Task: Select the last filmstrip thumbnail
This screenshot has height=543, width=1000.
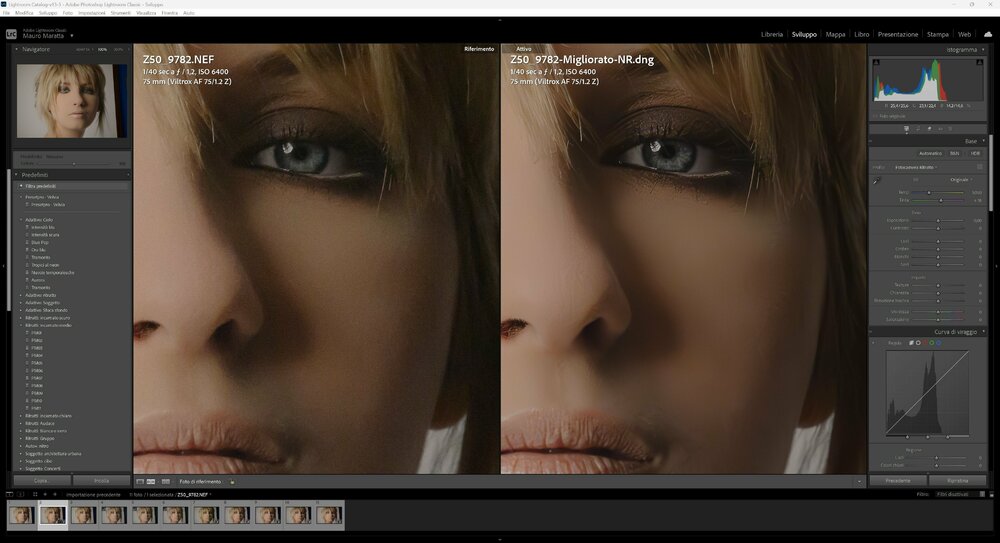Action: (329, 515)
